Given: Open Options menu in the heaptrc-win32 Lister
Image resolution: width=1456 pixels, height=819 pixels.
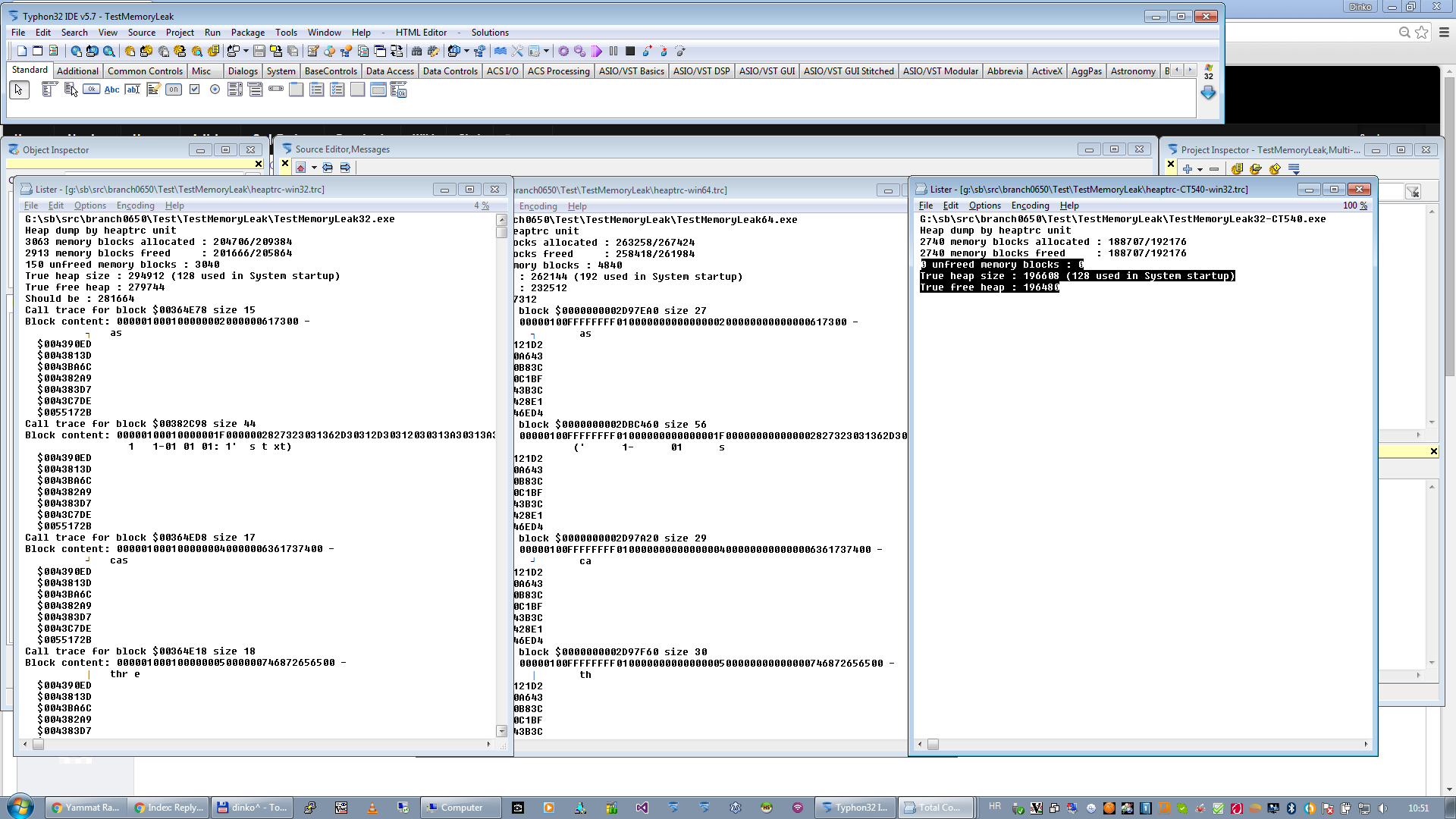Looking at the screenshot, I should click(x=90, y=206).
